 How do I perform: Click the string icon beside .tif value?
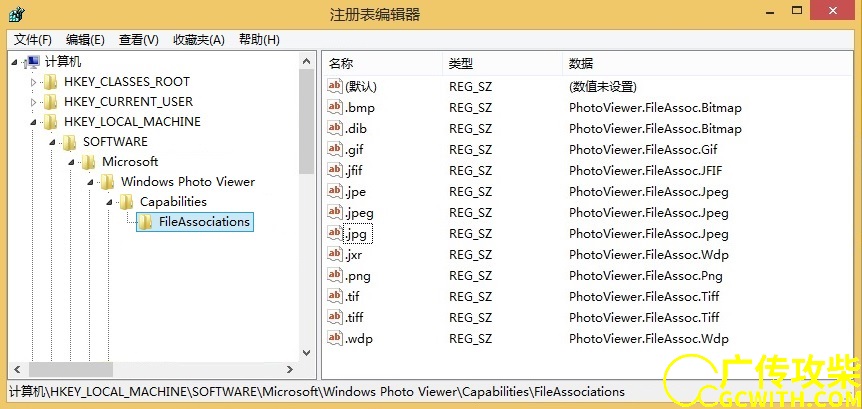335,296
